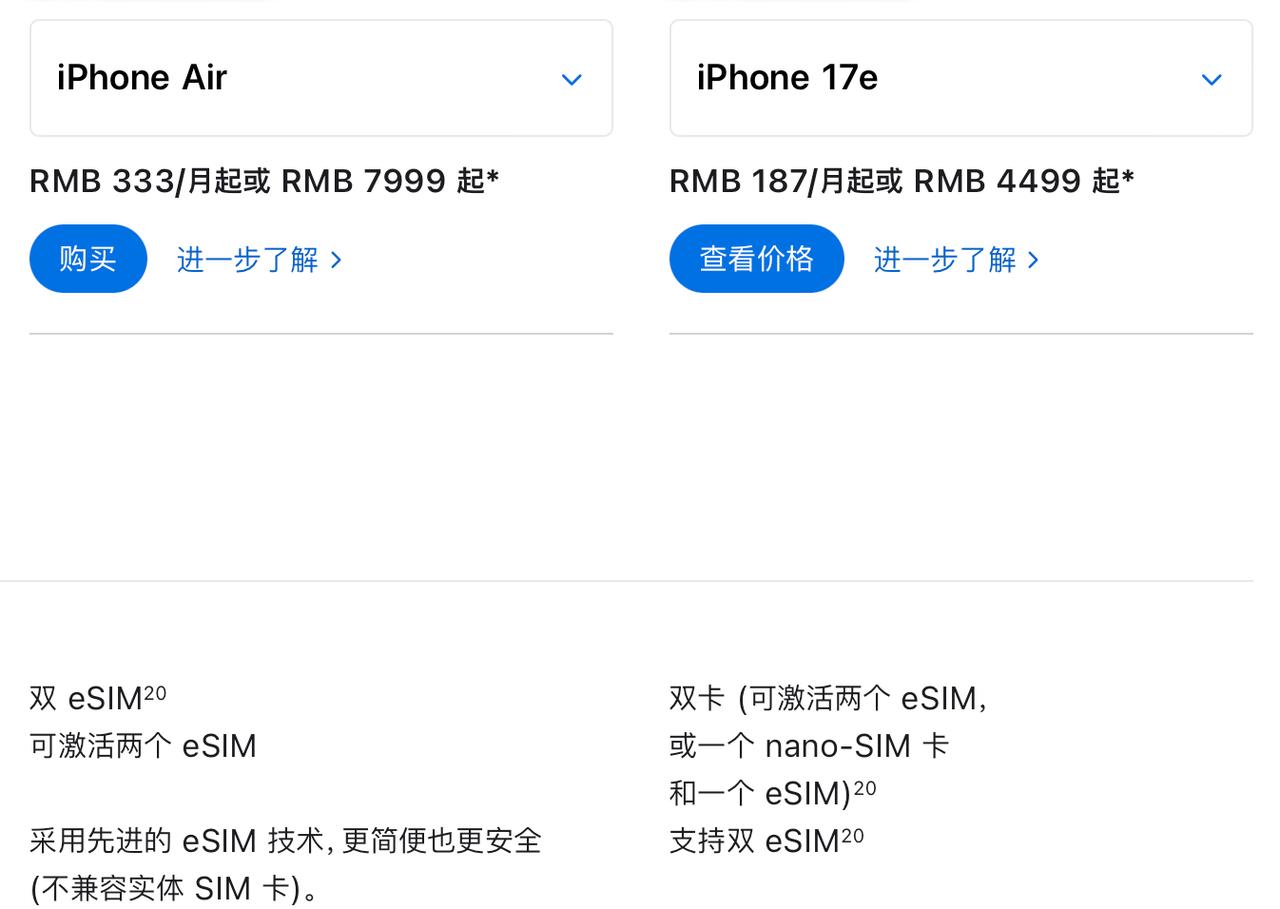Click the 可激活两个 eSIM description text
Screen dimensions: 1280x909
pyautogui.click(x=142, y=745)
